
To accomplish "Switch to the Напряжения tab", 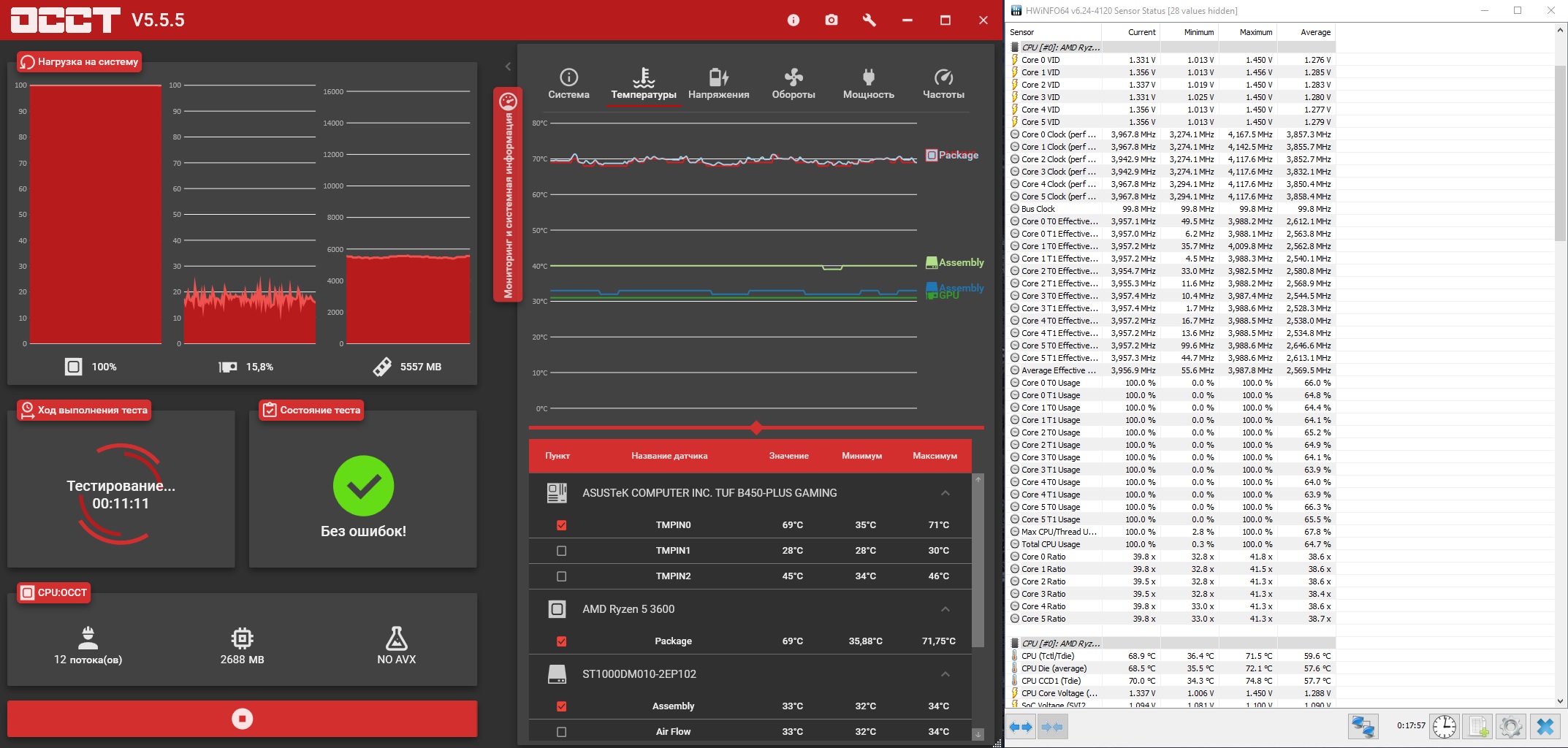I will [x=718, y=84].
